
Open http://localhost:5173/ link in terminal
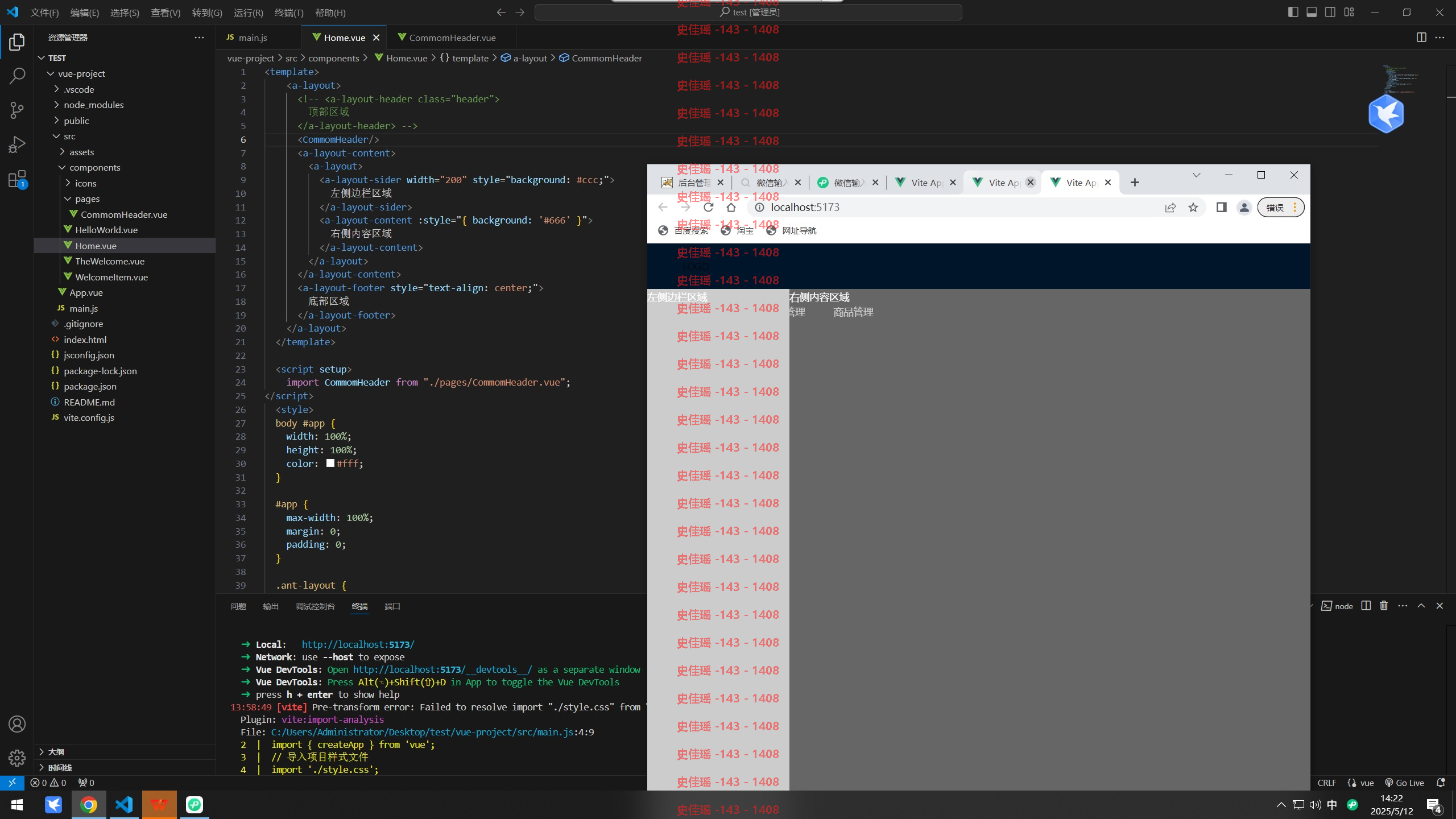click(x=358, y=644)
